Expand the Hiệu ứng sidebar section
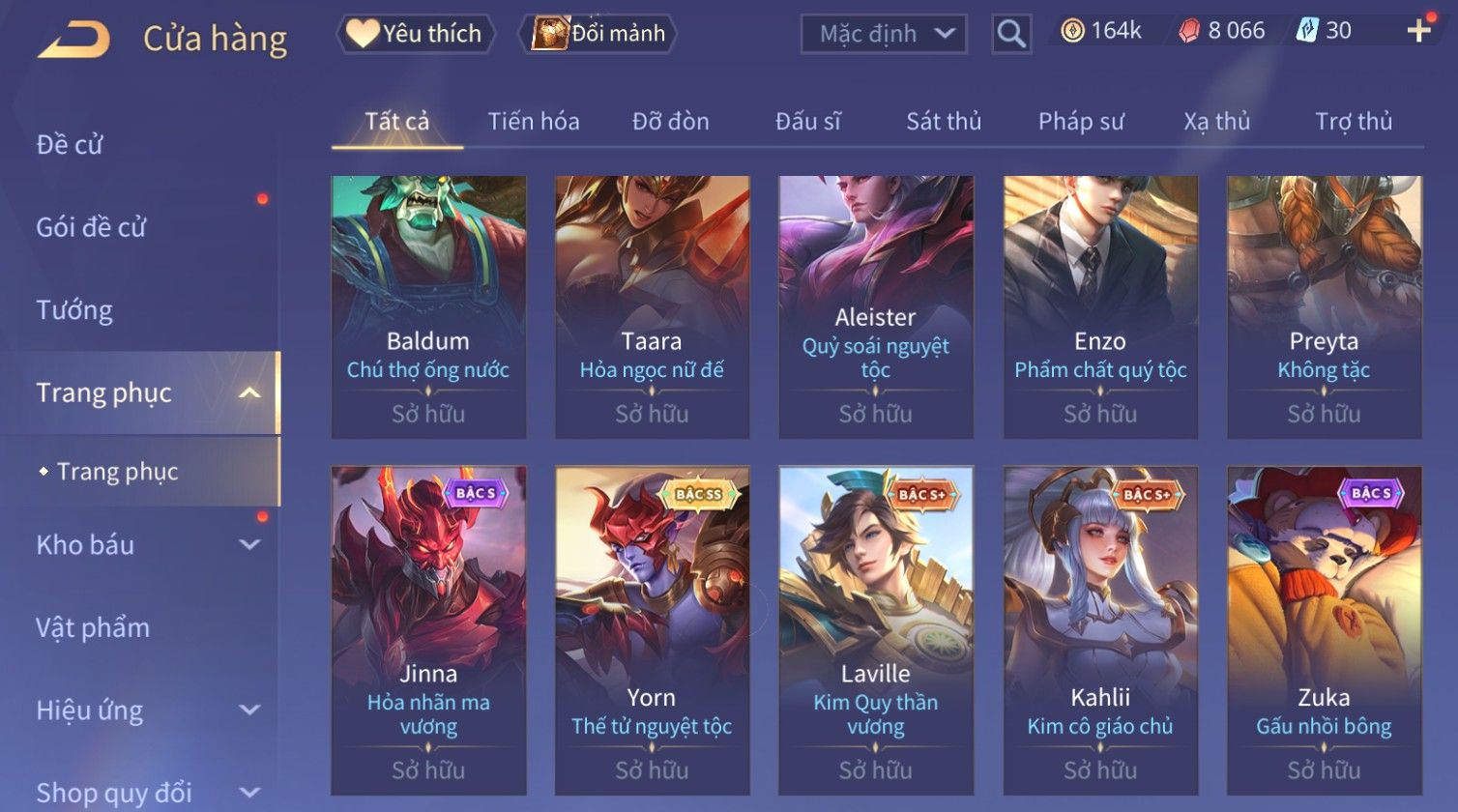 (249, 710)
